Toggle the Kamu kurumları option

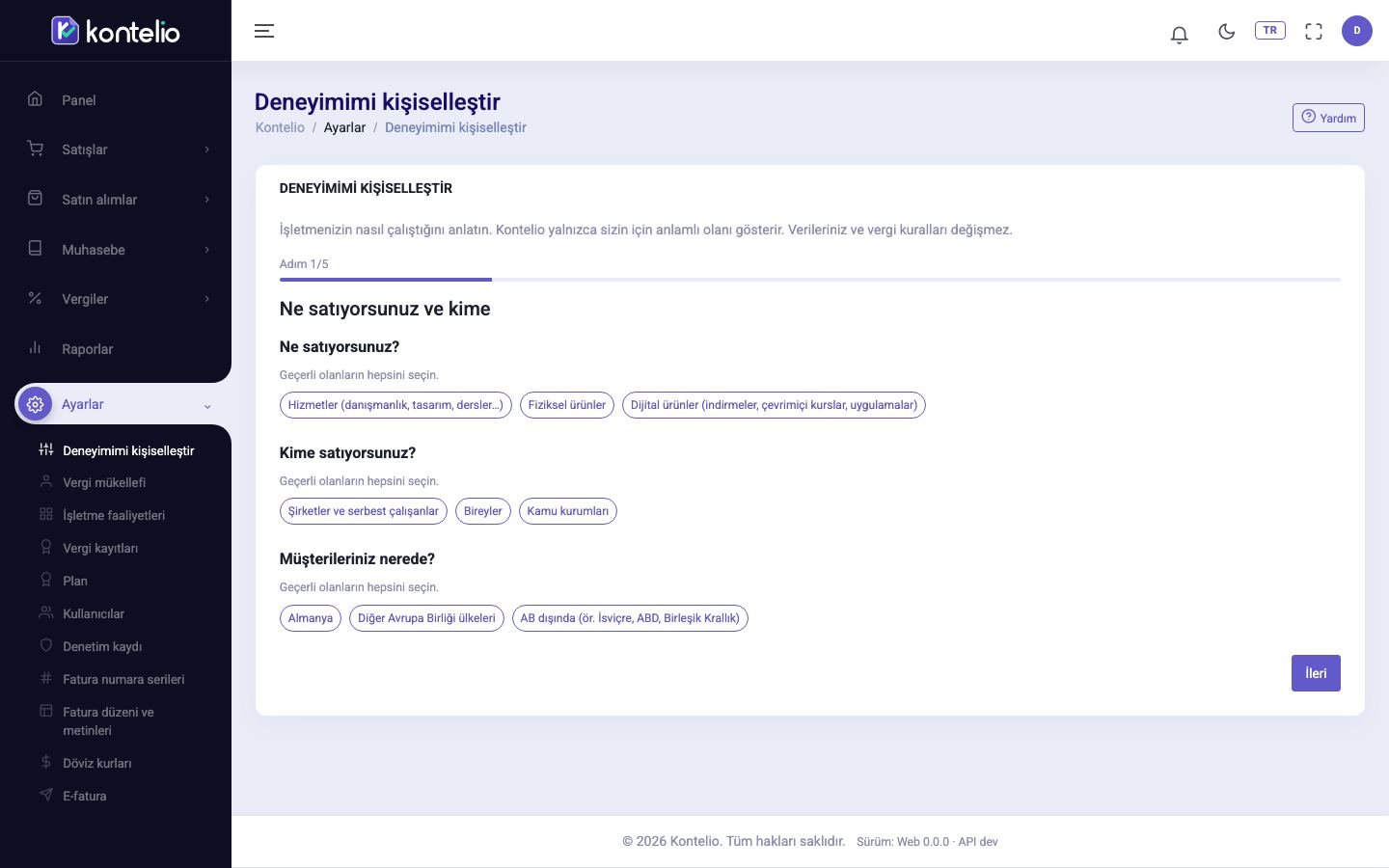(568, 511)
